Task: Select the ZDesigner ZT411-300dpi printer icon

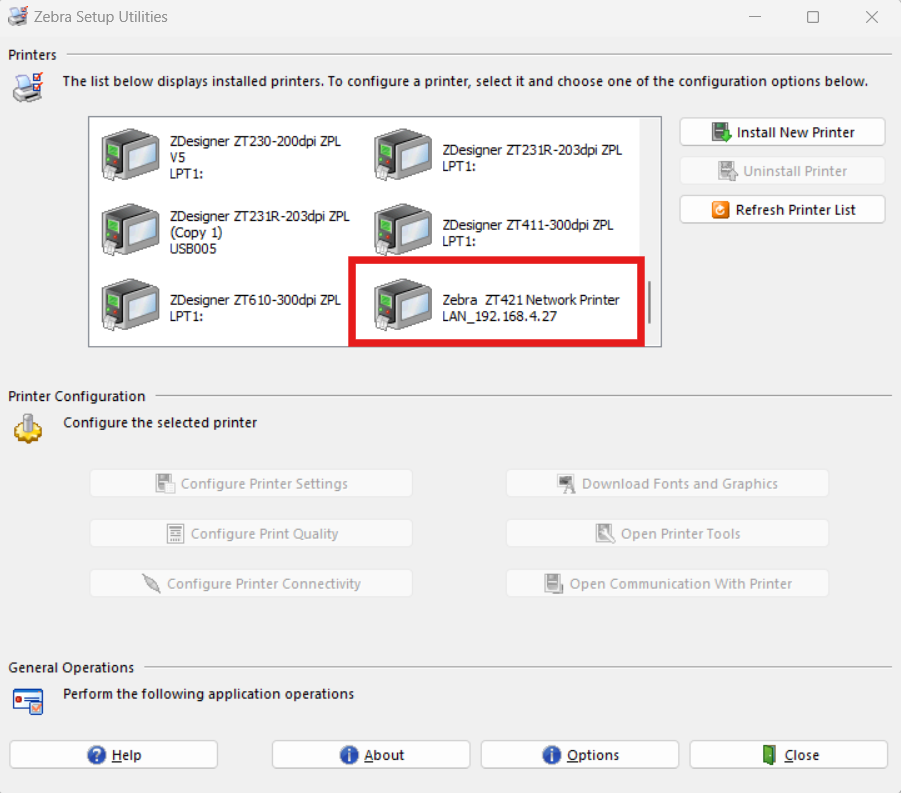Action: 402,230
